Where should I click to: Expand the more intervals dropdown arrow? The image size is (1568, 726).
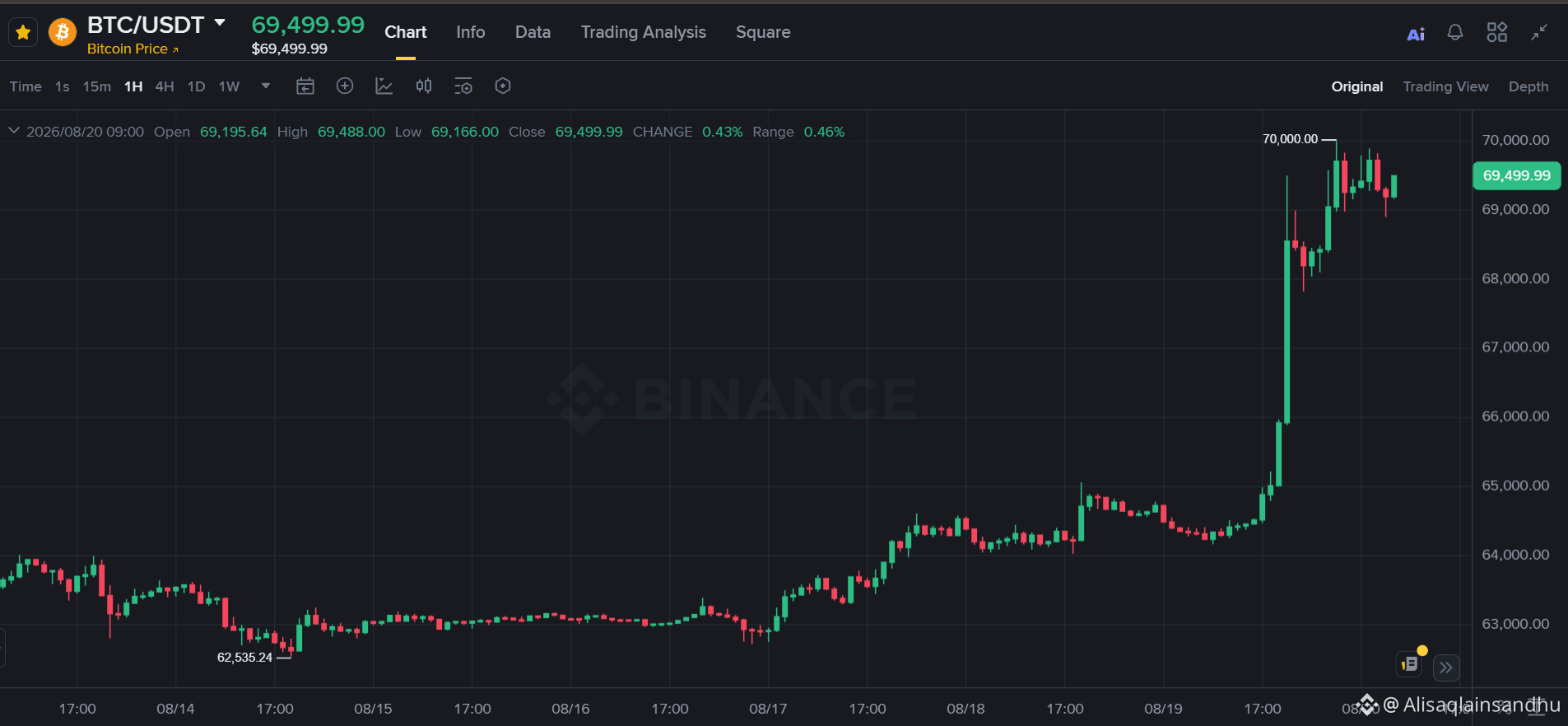click(x=266, y=86)
